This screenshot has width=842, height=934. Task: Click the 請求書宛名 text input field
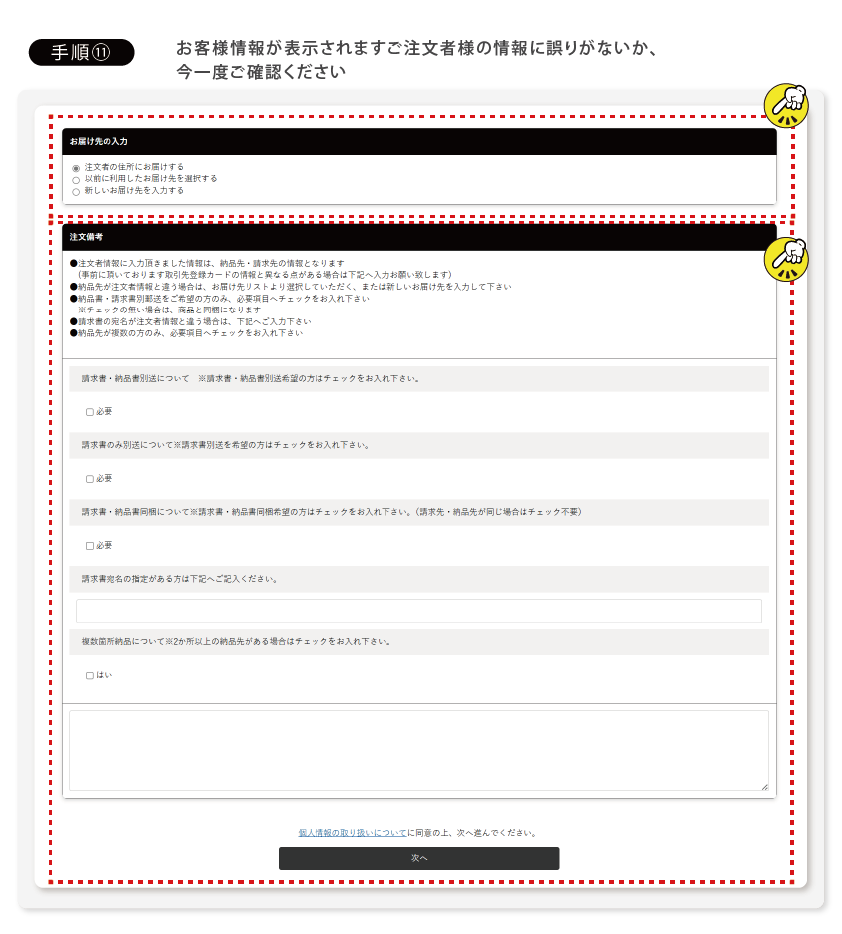click(418, 611)
